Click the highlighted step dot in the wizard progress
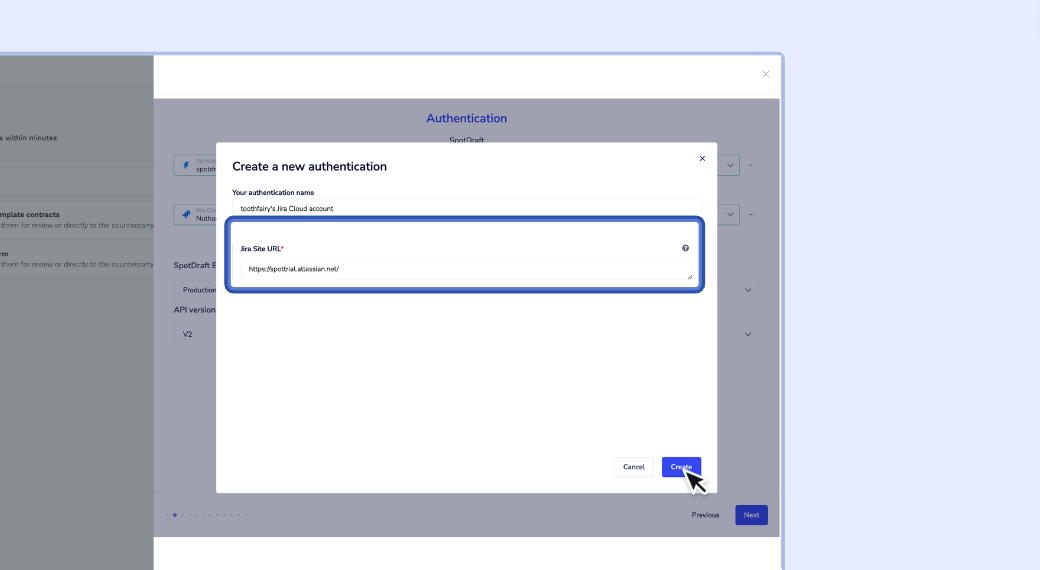The width and height of the screenshot is (1040, 570). [x=174, y=515]
